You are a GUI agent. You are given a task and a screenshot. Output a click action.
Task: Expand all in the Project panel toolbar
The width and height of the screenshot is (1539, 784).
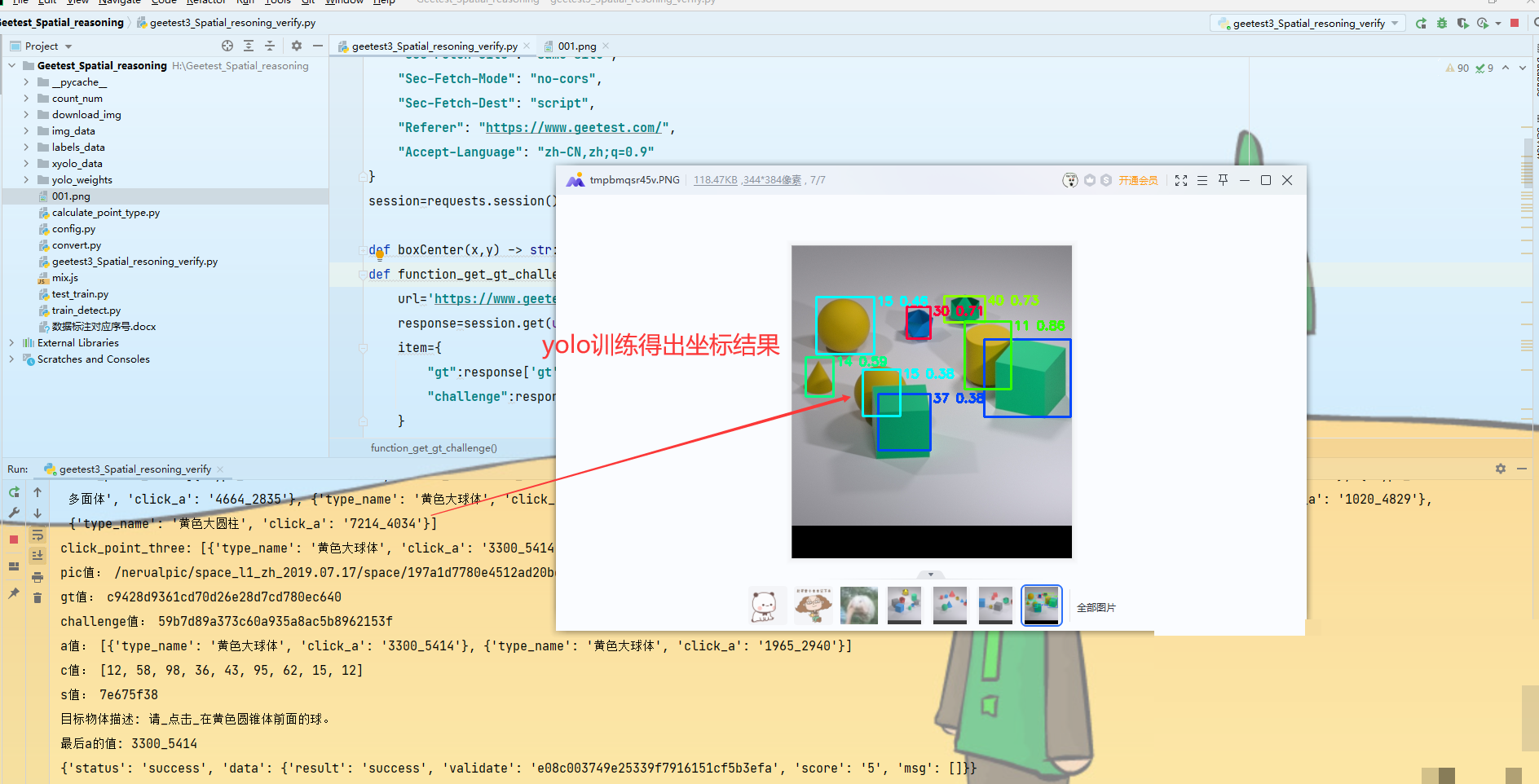coord(249,46)
